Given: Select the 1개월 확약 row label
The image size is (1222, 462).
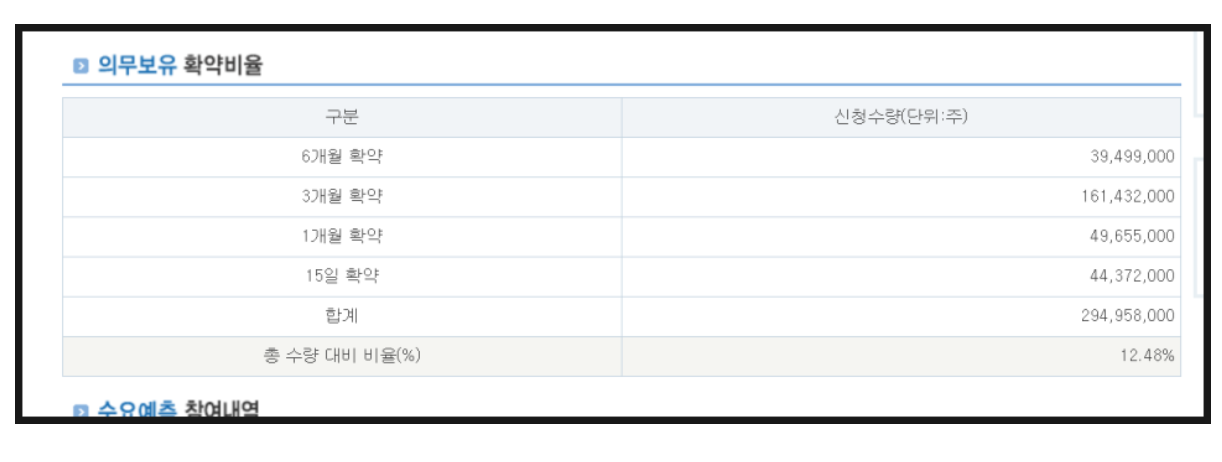Looking at the screenshot, I should [x=342, y=237].
